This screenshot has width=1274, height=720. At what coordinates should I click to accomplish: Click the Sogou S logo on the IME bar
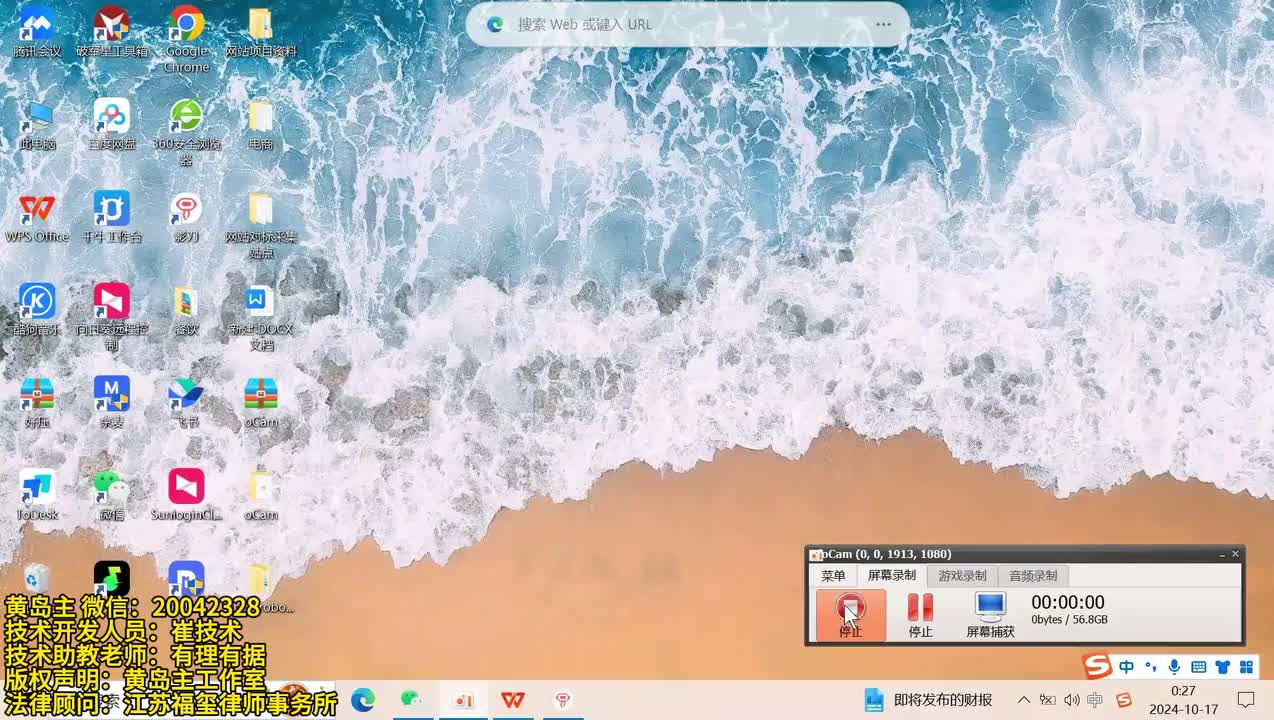click(x=1098, y=666)
